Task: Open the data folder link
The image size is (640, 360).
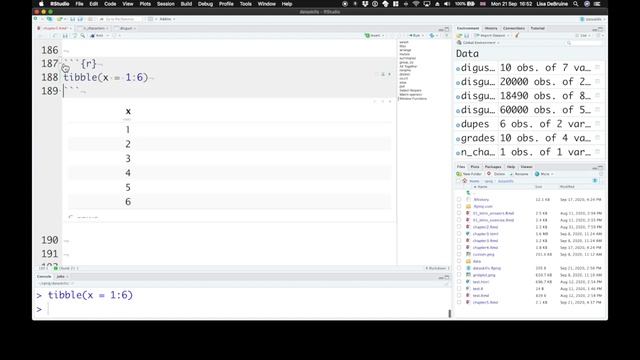Action: point(477,261)
